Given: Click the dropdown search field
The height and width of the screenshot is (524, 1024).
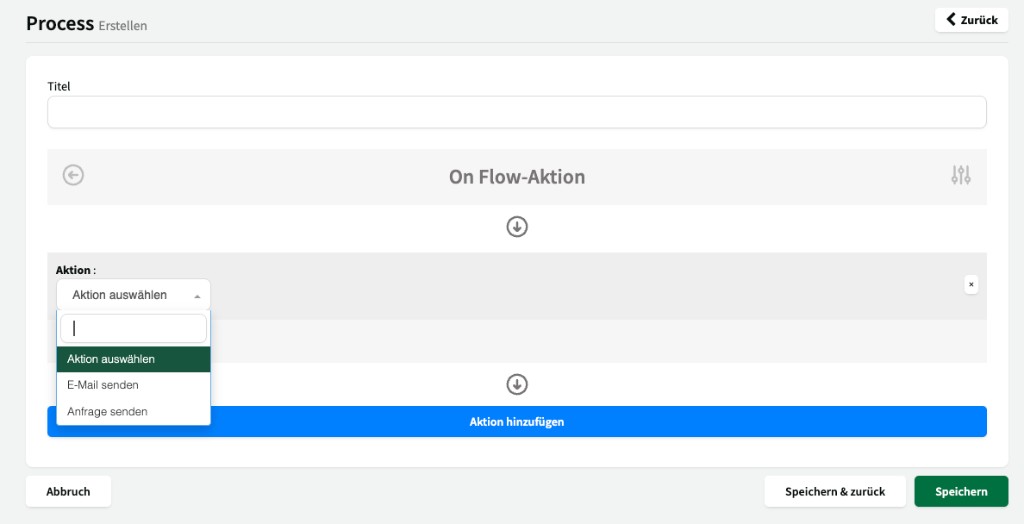Looking at the screenshot, I should pyautogui.click(x=133, y=328).
